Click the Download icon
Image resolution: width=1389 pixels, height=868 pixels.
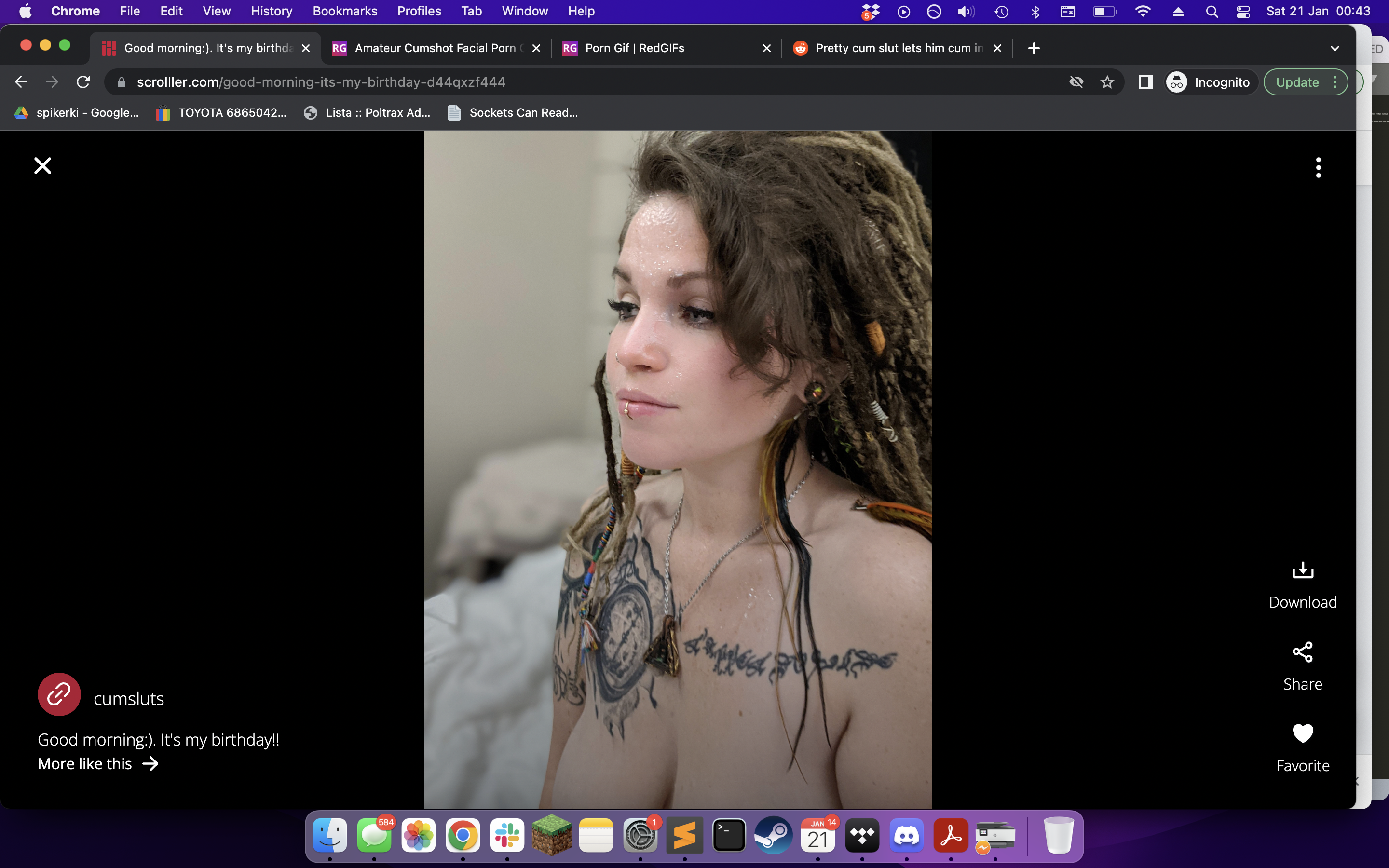pyautogui.click(x=1302, y=570)
